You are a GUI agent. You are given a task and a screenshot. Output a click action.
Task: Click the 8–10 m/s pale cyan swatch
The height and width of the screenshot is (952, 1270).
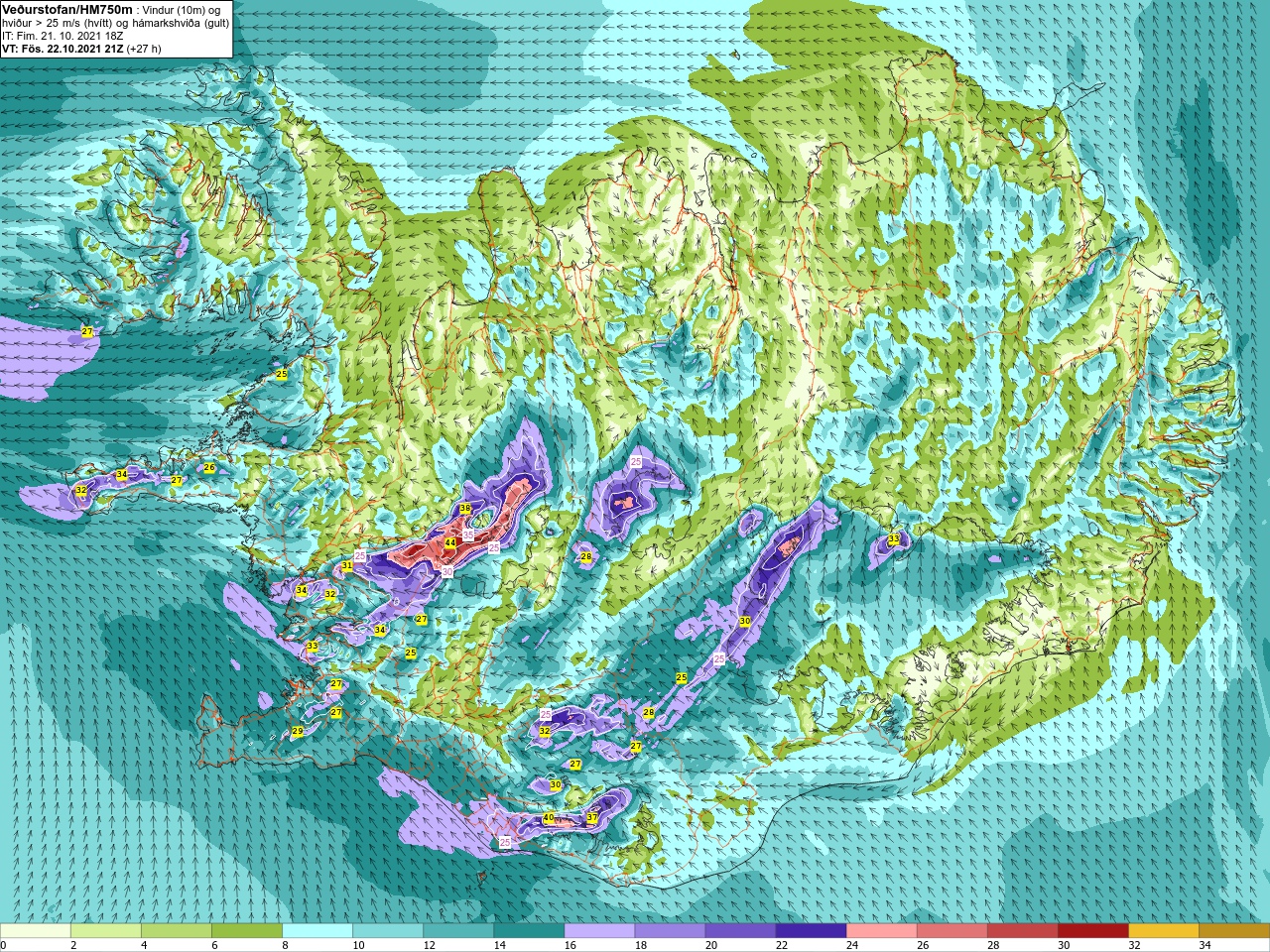point(317,931)
